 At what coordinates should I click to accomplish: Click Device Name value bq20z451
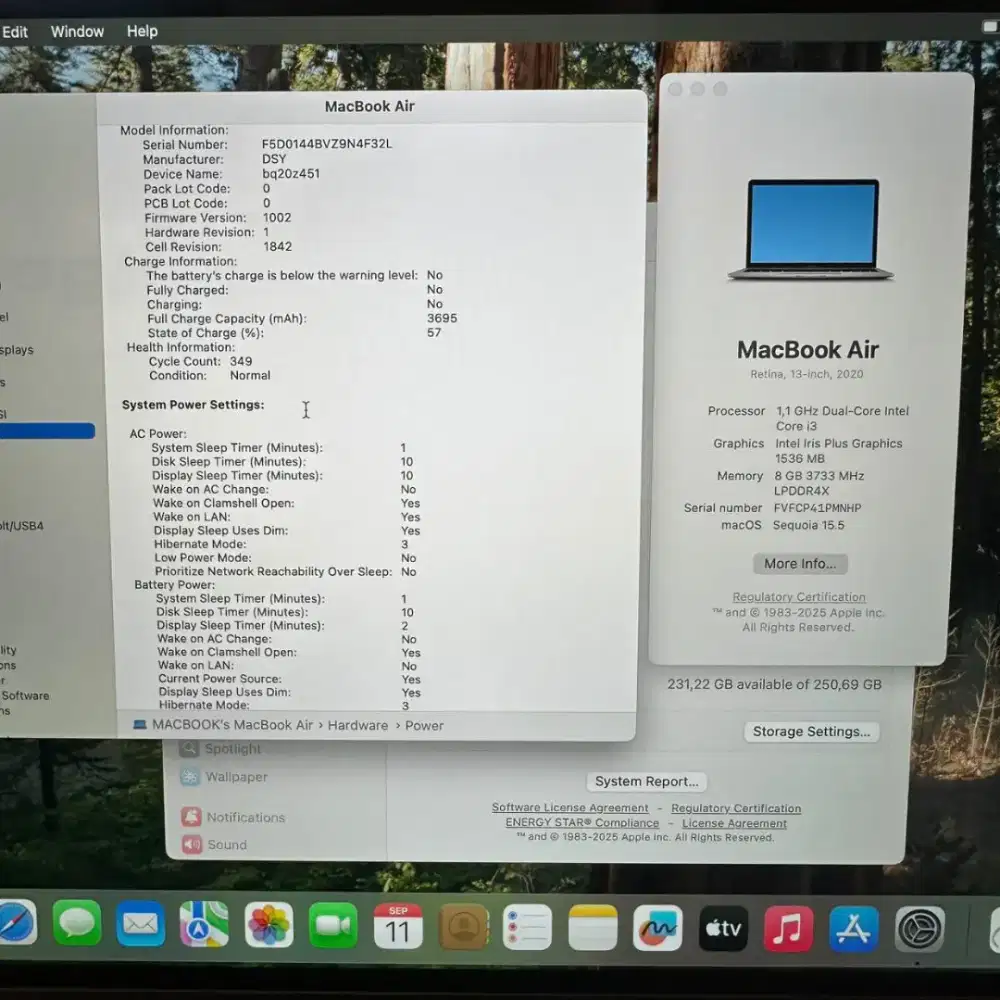(291, 173)
